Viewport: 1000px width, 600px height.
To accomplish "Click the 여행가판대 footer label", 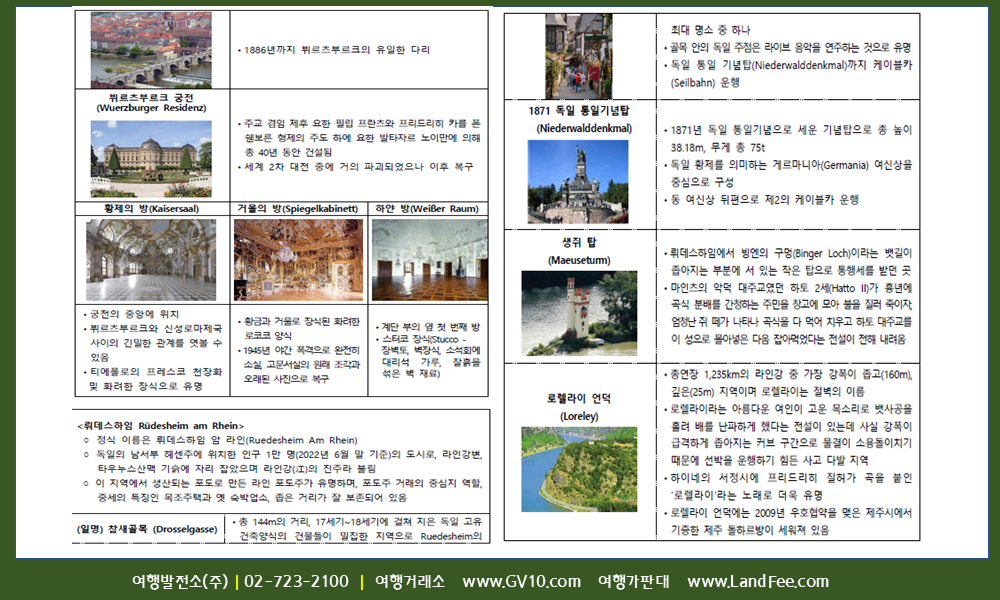I will coord(633,582).
